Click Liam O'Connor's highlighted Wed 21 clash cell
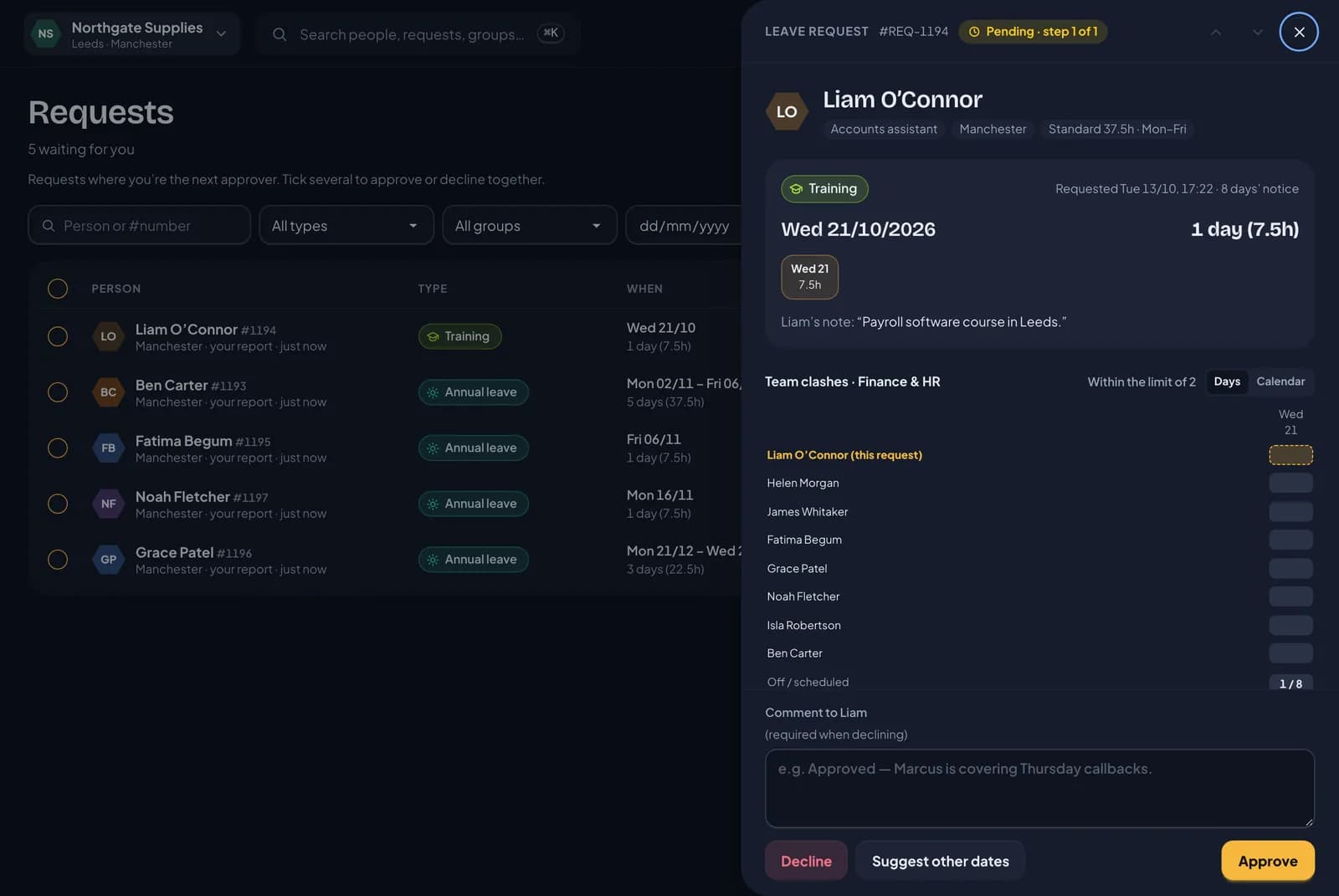 click(1290, 455)
